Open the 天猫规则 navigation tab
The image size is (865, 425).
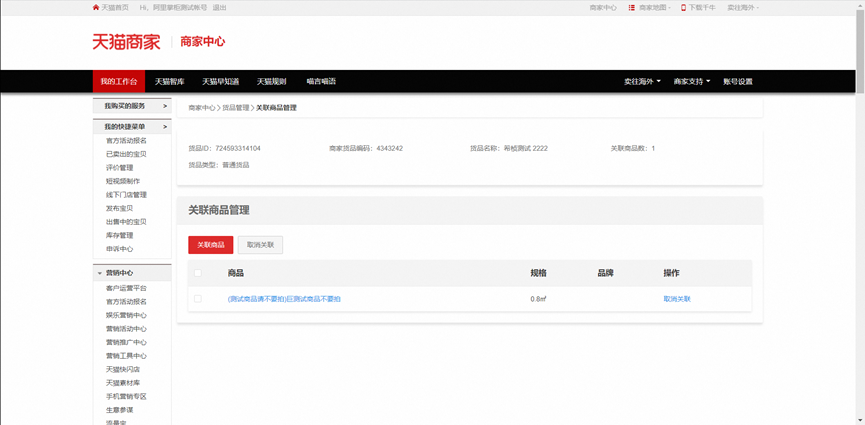(271, 81)
